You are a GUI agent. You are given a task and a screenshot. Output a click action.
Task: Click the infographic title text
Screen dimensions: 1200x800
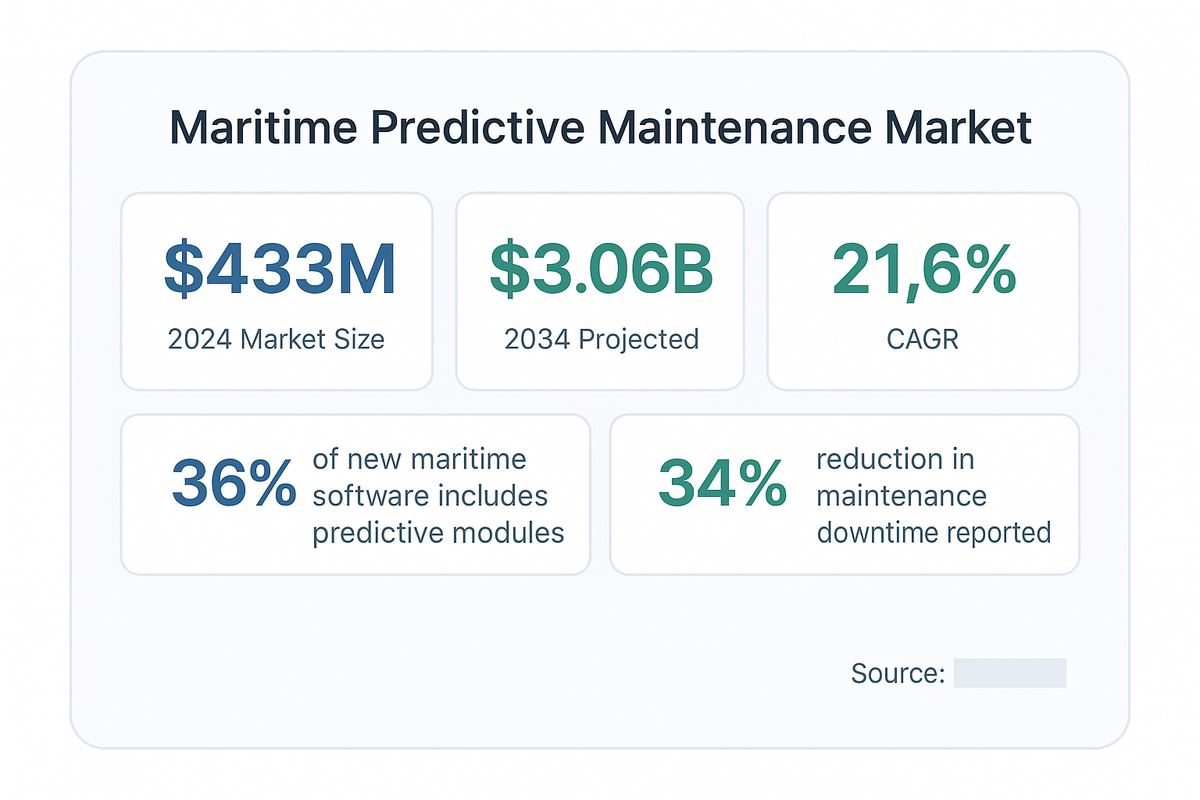[600, 127]
